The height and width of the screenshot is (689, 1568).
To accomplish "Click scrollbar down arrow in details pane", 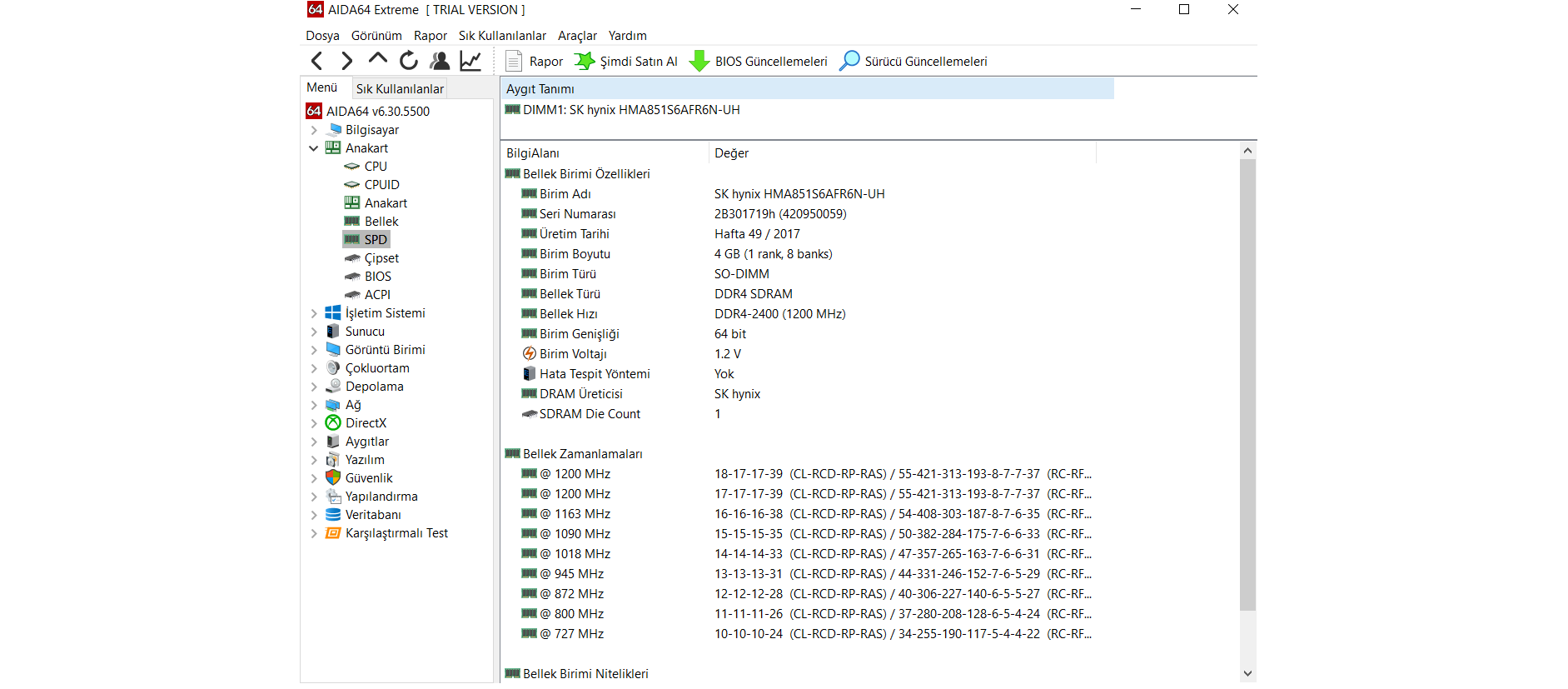I will click(1247, 673).
